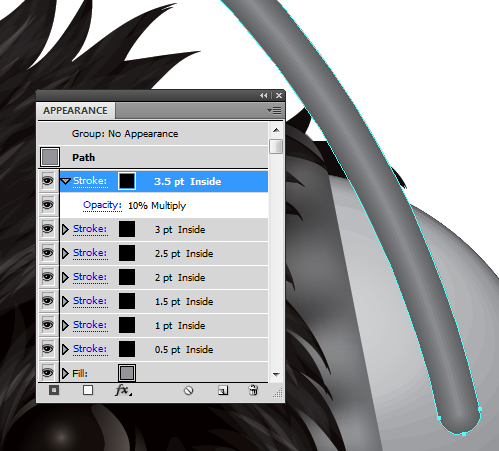Open the Appearance panel options menu
This screenshot has width=499, height=451.
click(274, 110)
